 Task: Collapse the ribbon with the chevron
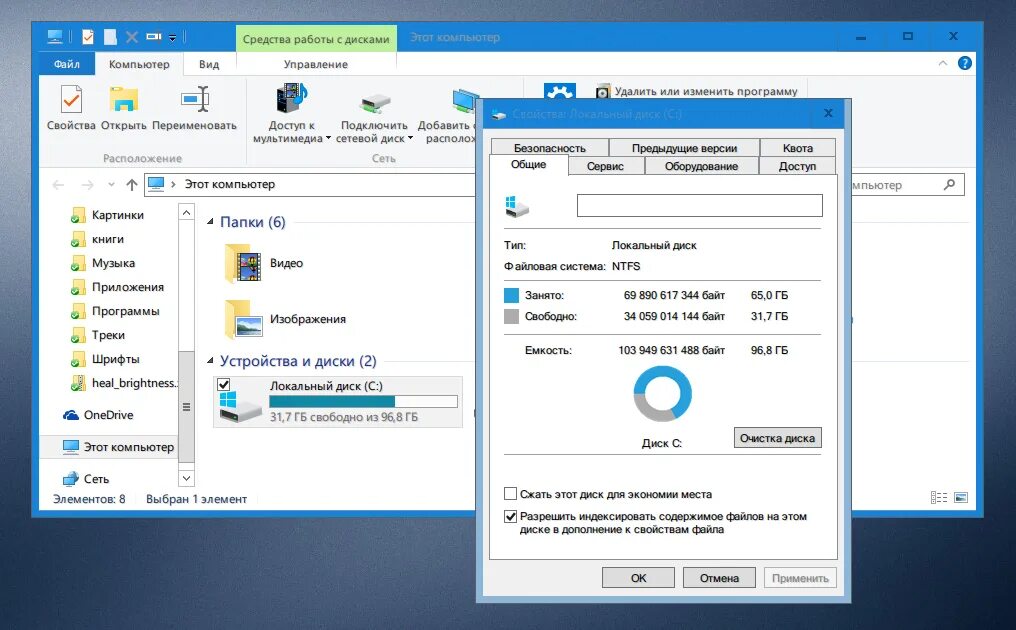tap(943, 63)
